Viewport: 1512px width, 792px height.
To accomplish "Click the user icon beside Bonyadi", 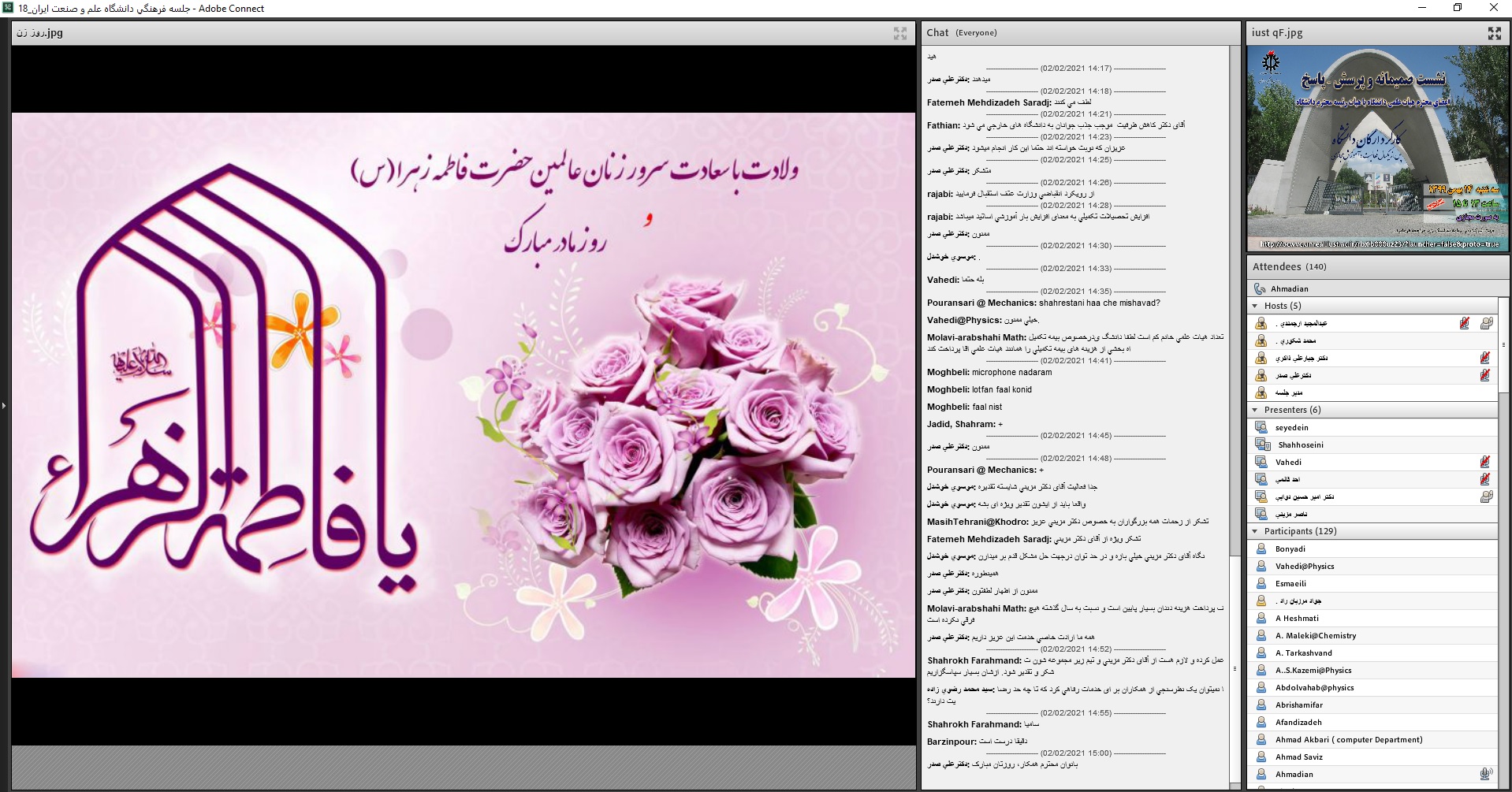I will click(x=1261, y=549).
